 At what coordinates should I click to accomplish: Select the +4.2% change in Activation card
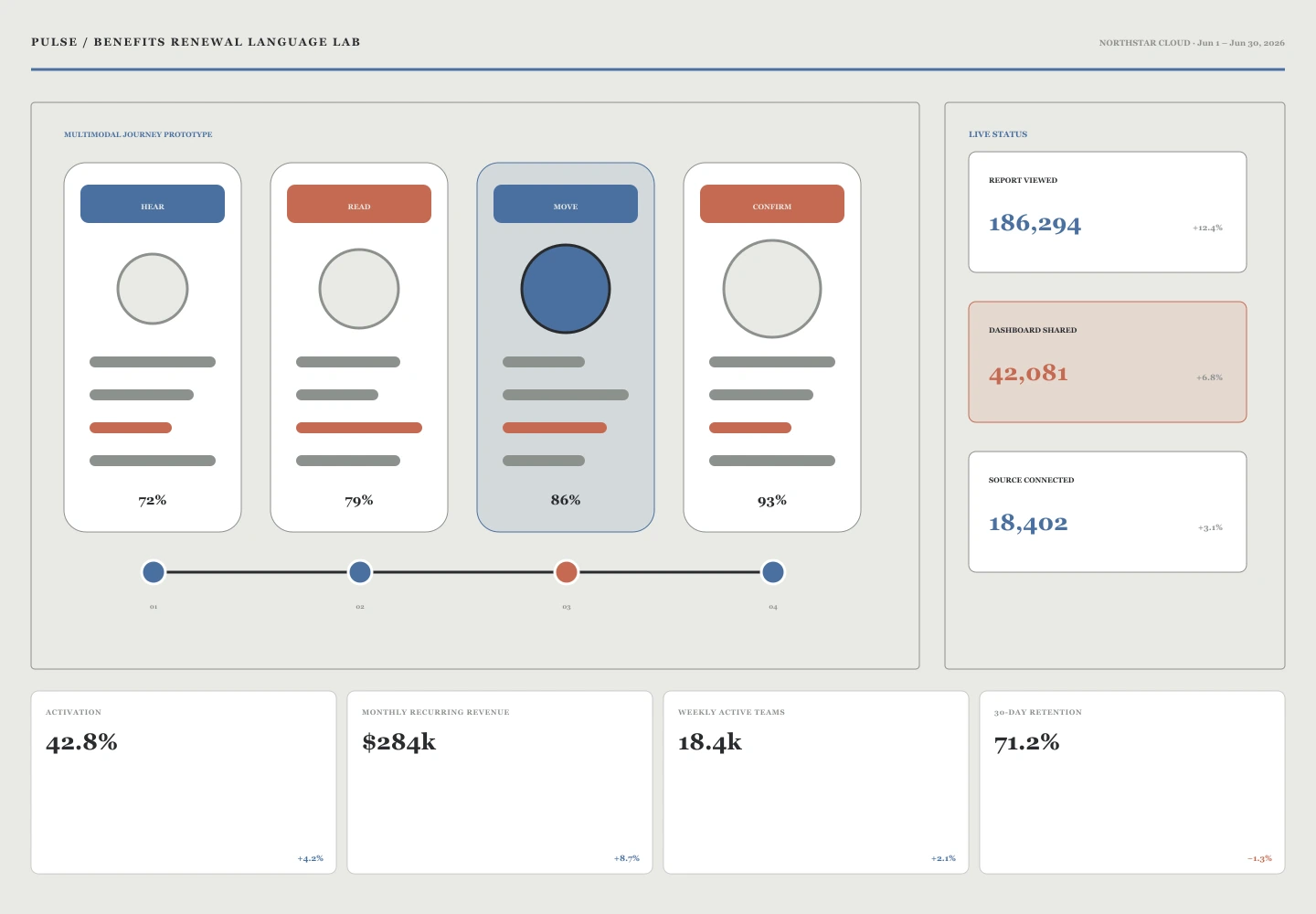[x=311, y=858]
